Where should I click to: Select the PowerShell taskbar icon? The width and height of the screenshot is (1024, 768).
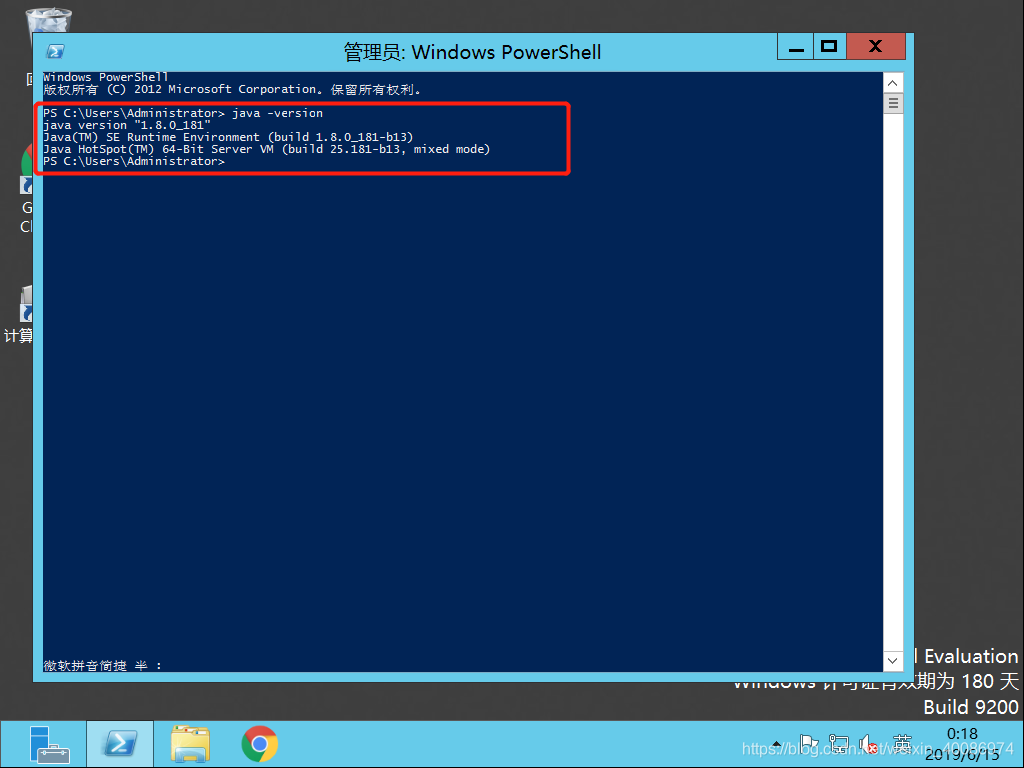(x=120, y=744)
